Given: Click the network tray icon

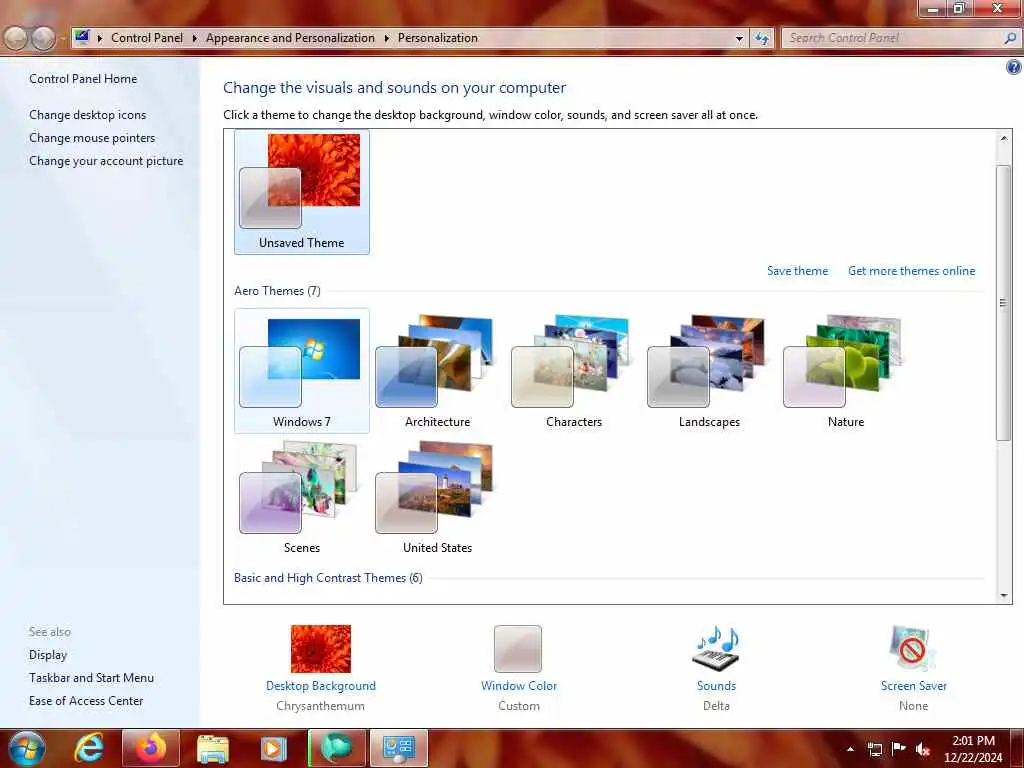Looking at the screenshot, I should coord(874,749).
